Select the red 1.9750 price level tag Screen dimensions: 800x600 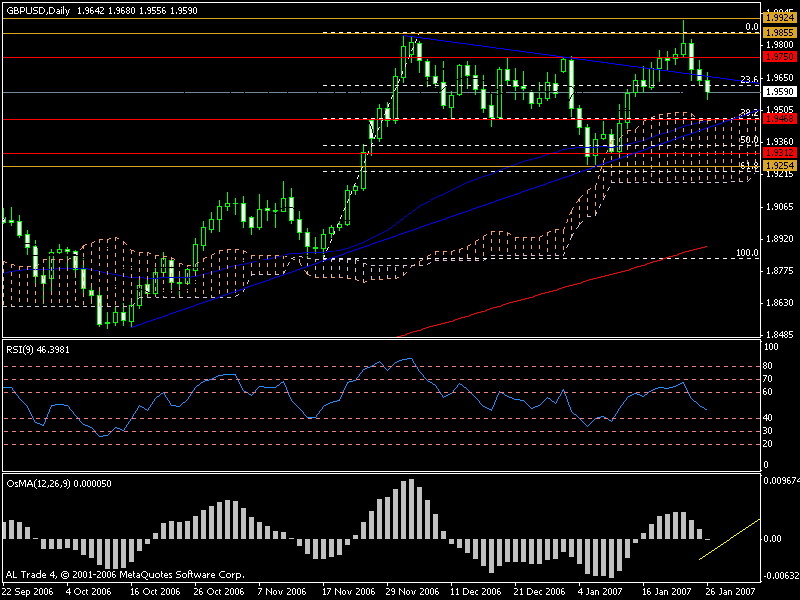[x=779, y=58]
